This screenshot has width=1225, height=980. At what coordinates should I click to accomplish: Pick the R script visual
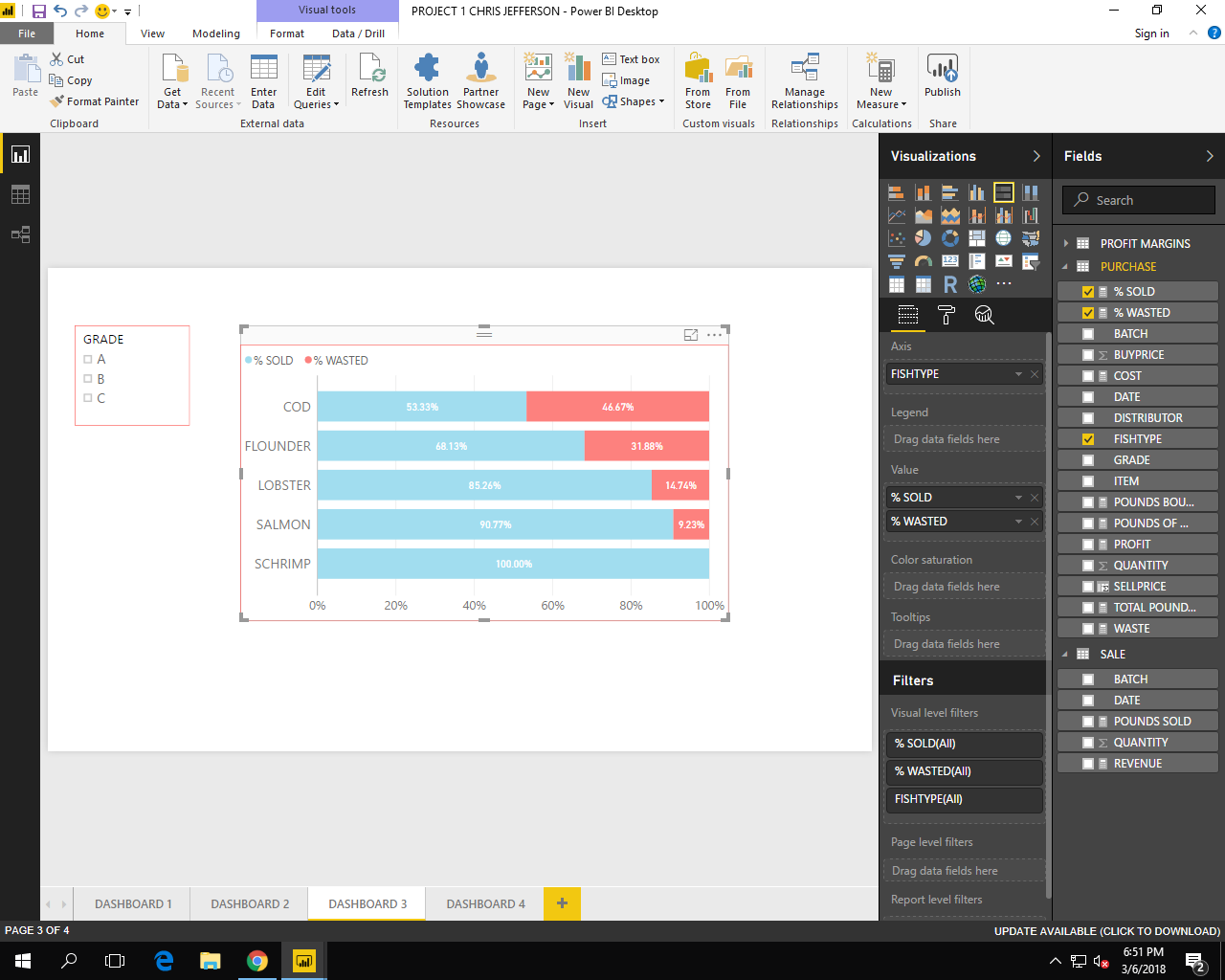click(950, 284)
